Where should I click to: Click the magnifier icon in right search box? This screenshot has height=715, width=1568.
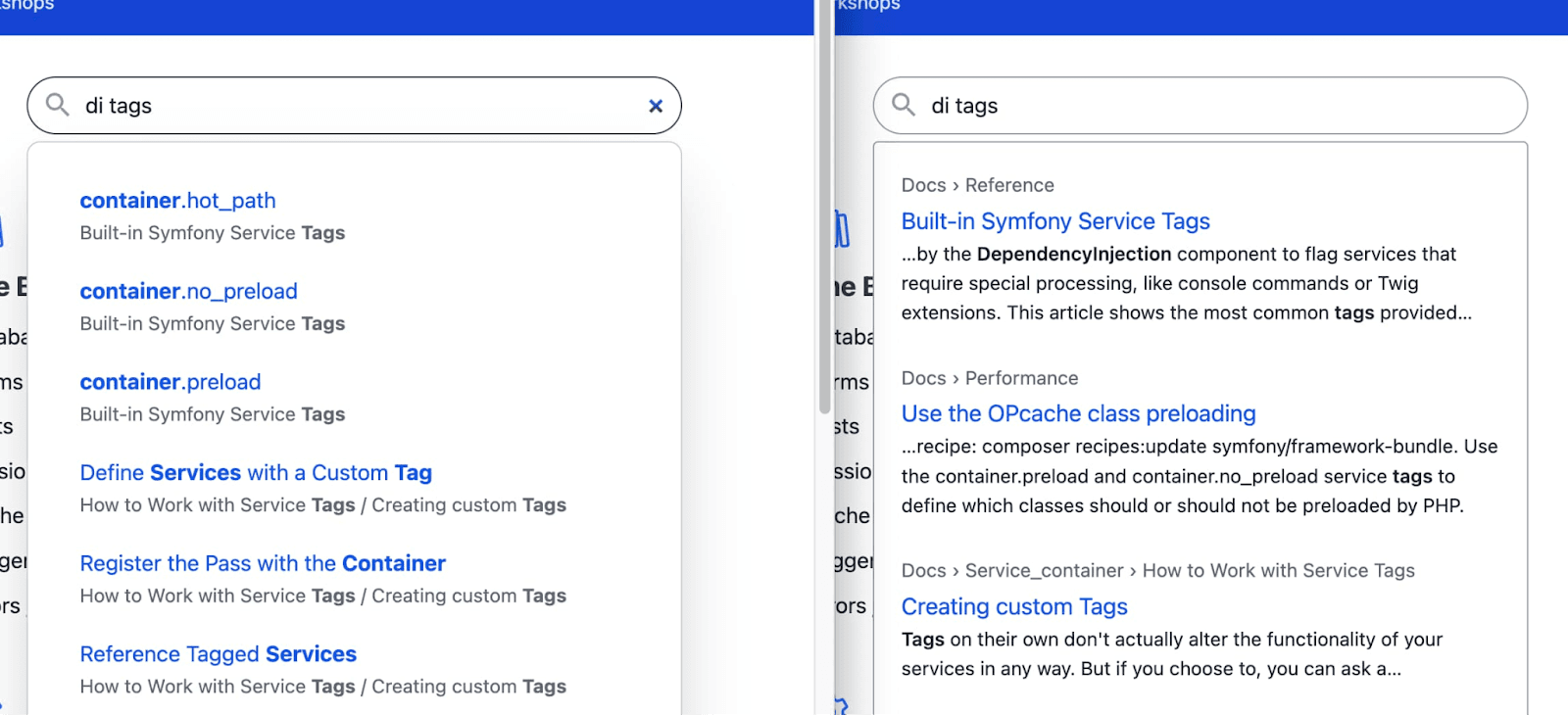[904, 105]
